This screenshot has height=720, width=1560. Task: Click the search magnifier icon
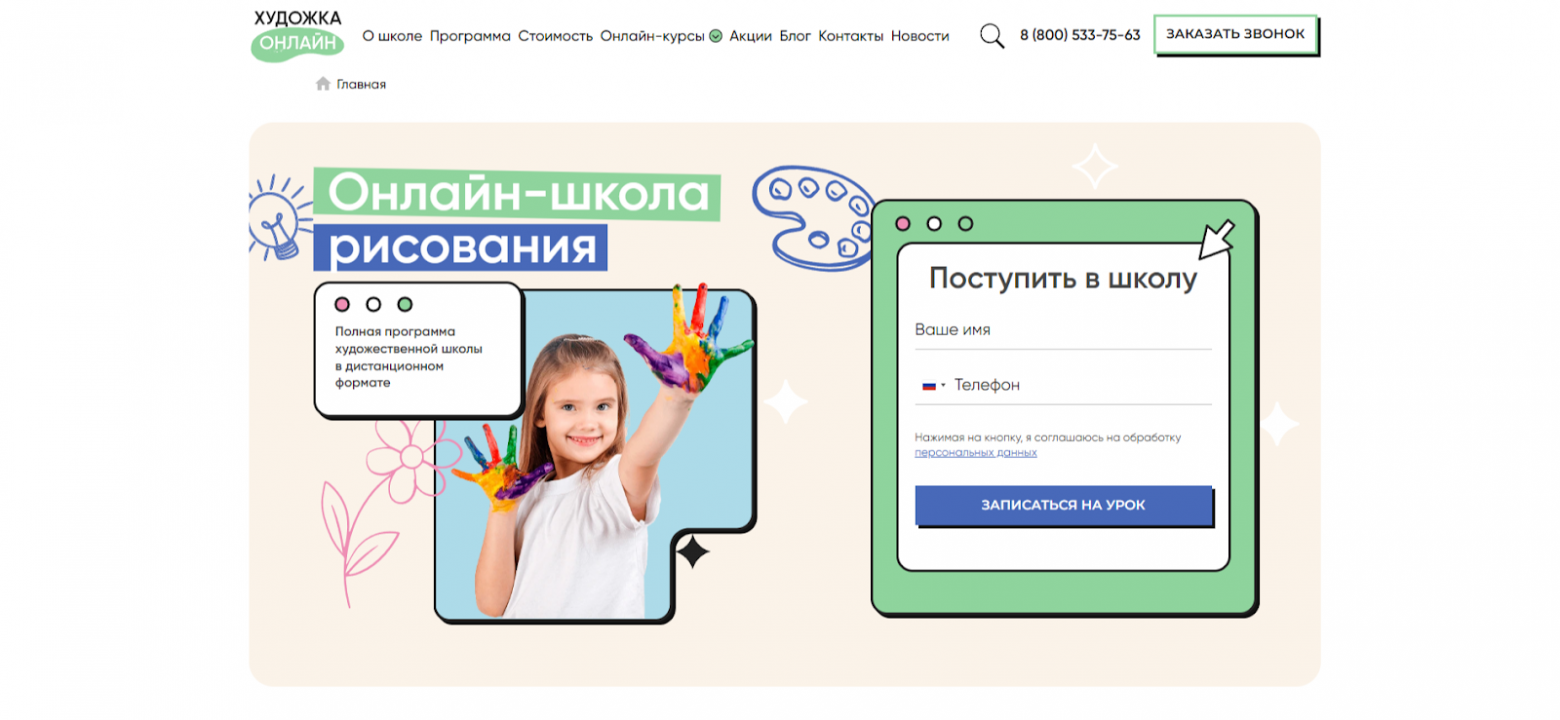(992, 36)
